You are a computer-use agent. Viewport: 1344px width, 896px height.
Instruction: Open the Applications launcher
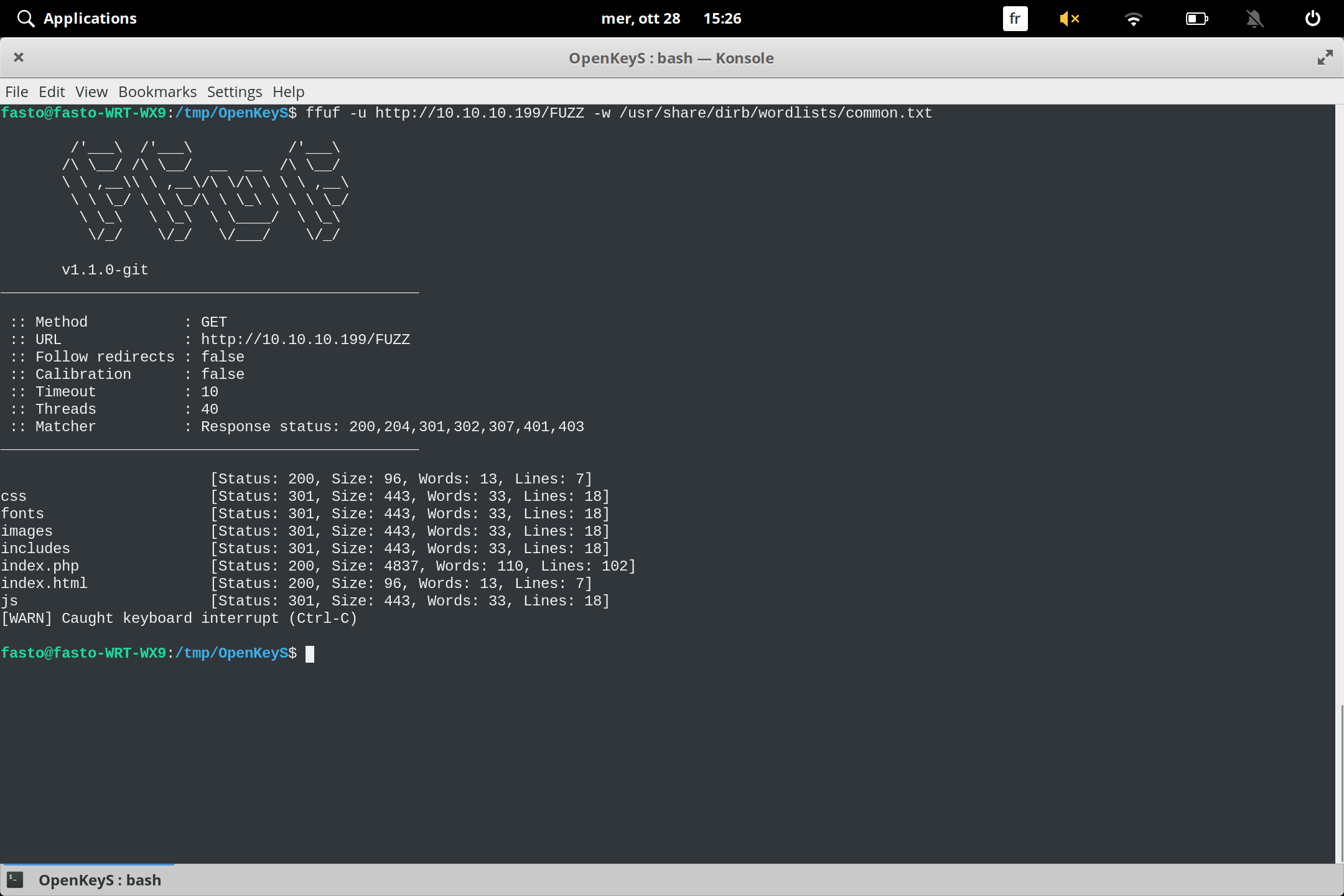[x=90, y=18]
